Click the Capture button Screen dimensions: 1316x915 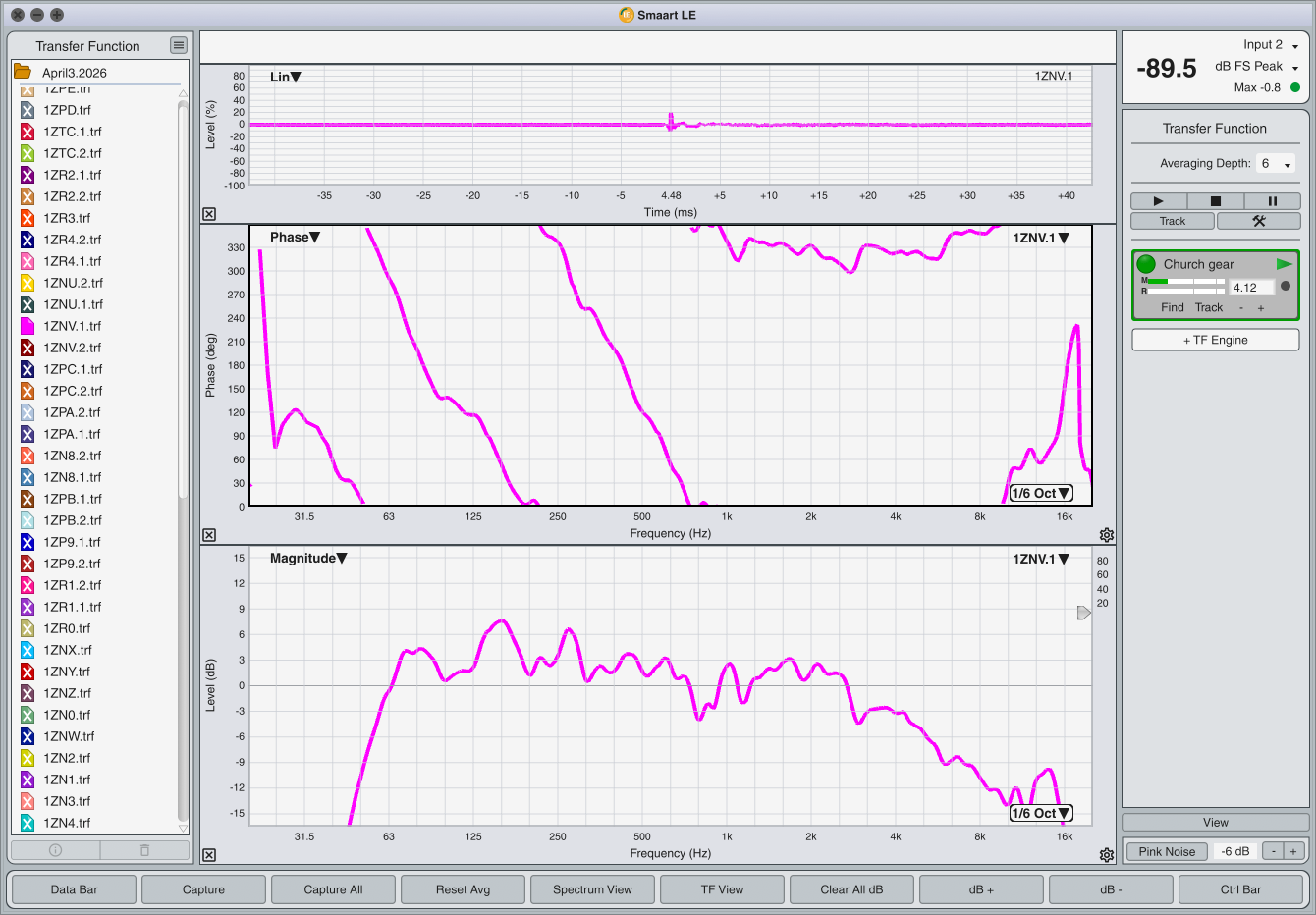(x=204, y=889)
